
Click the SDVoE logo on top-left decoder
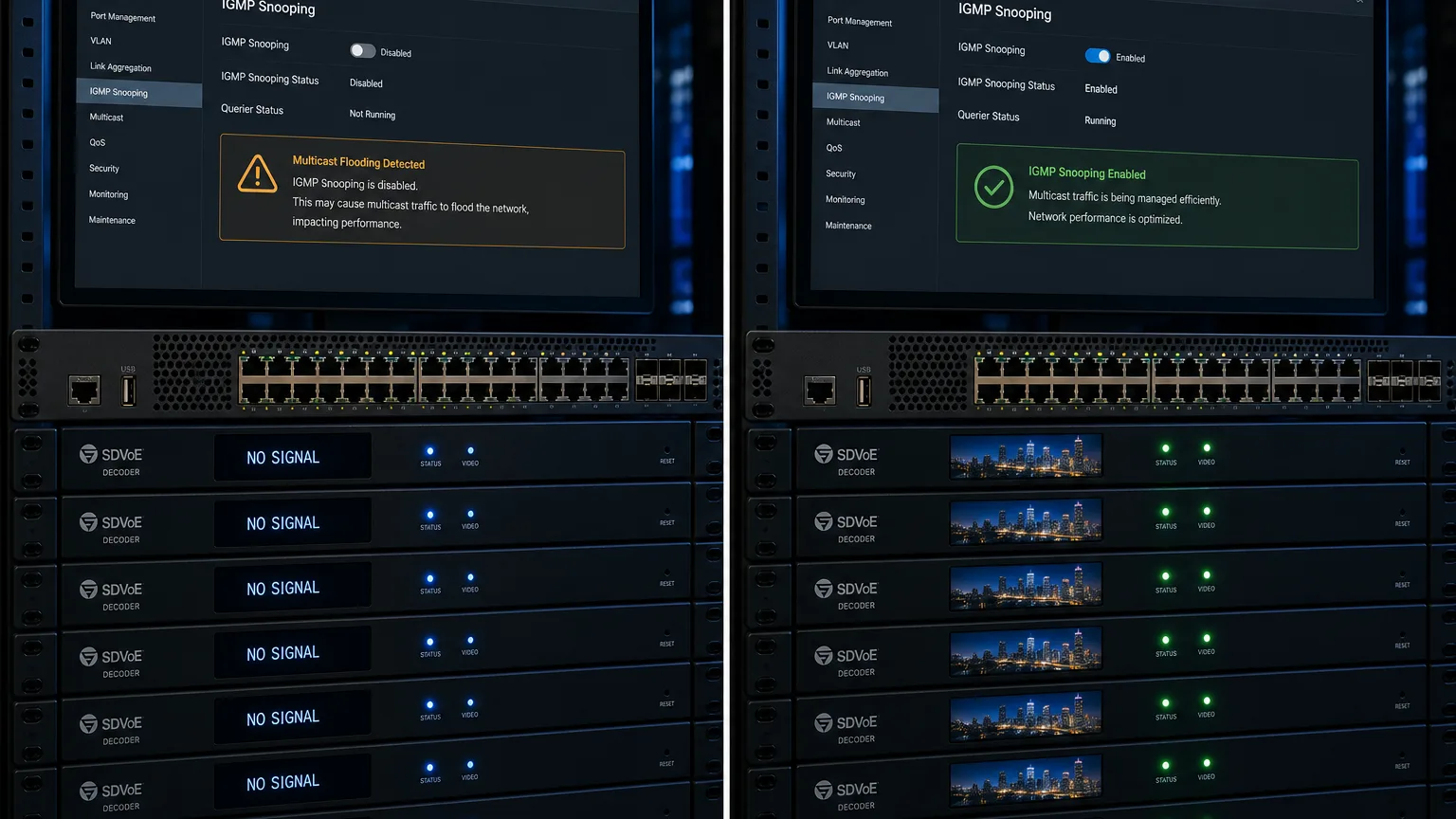[110, 455]
